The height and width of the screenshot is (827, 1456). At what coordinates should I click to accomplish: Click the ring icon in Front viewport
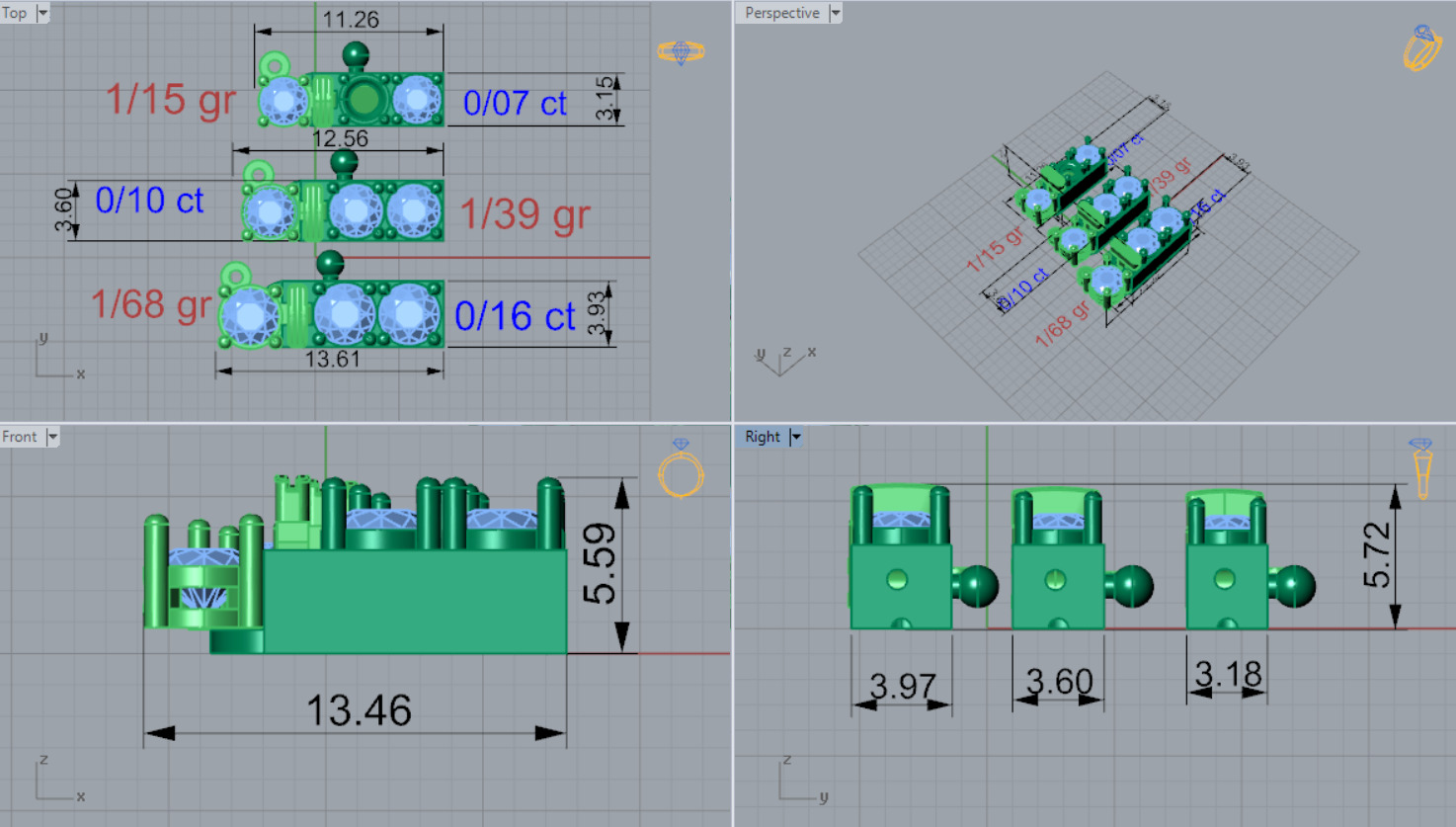click(681, 469)
